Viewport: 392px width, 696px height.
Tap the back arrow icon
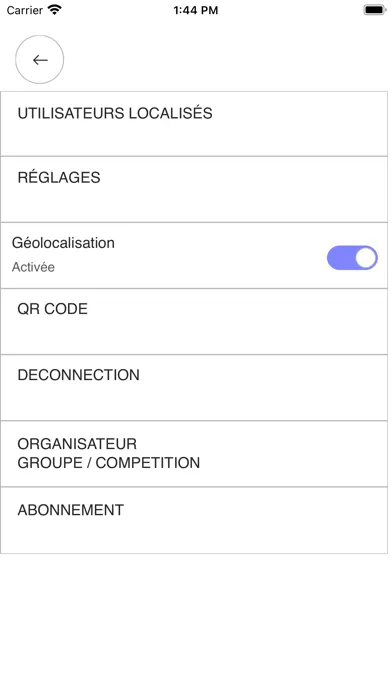coord(40,60)
